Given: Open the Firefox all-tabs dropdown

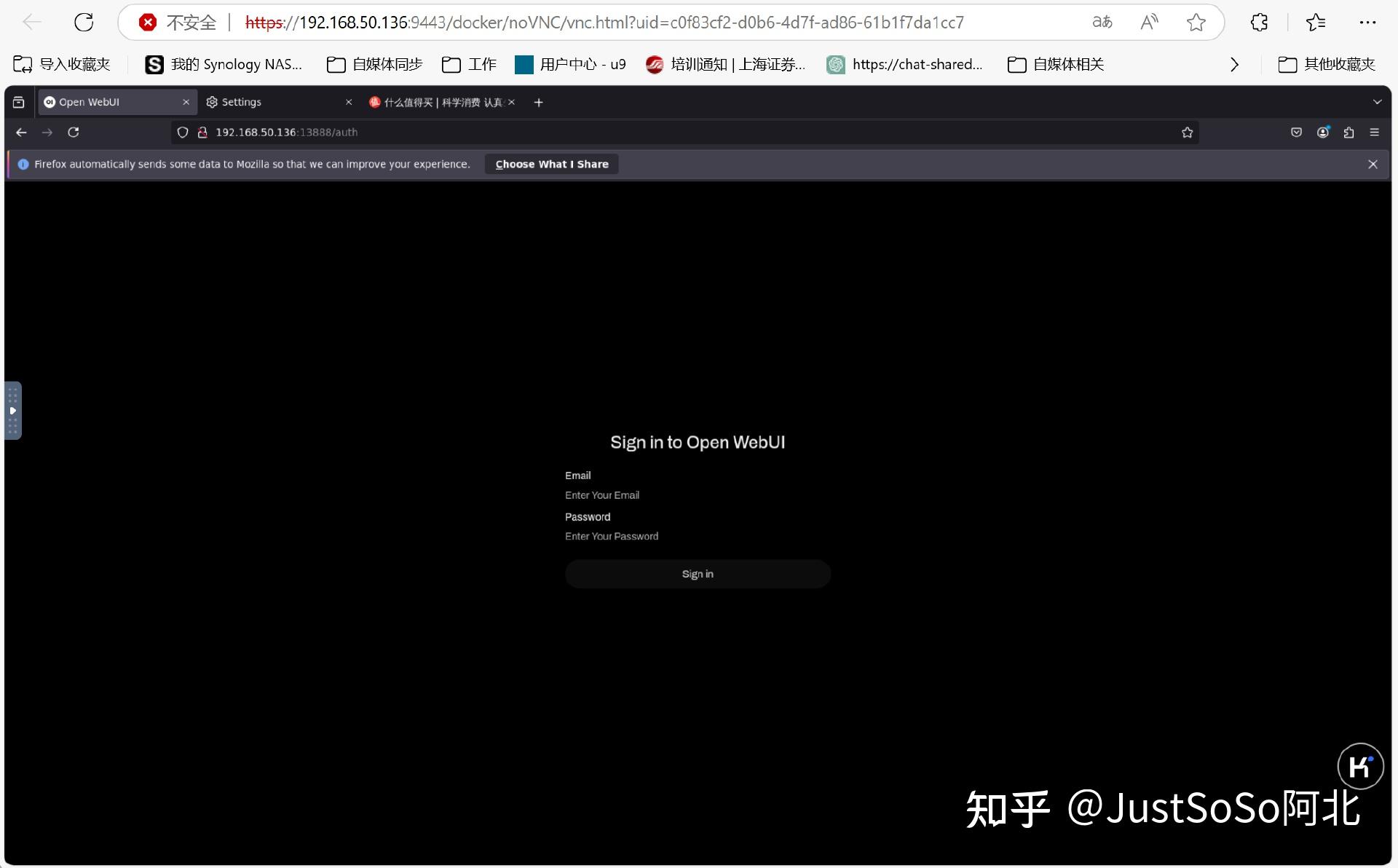Looking at the screenshot, I should (x=1378, y=102).
